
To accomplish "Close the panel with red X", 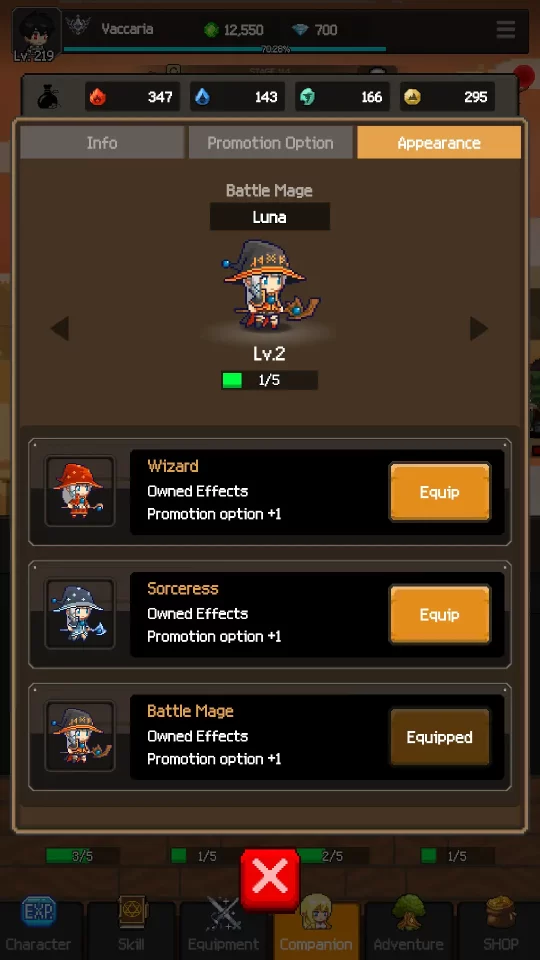I will (x=269, y=880).
